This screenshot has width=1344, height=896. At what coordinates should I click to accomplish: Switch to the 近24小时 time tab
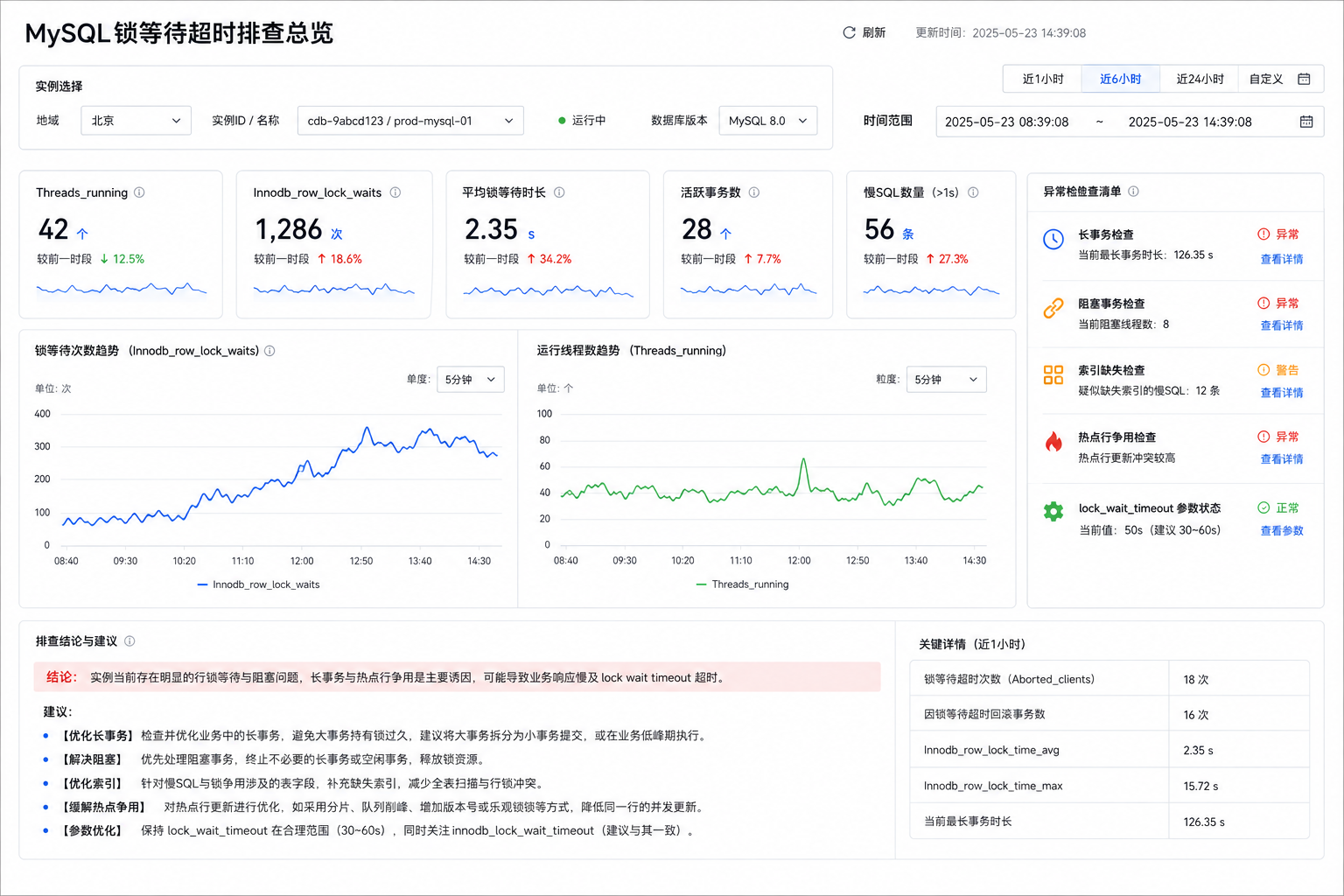(1200, 79)
